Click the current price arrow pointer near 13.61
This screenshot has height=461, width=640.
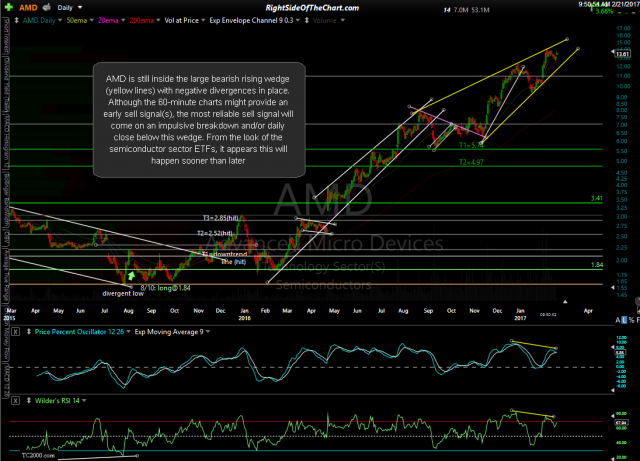[x=612, y=52]
